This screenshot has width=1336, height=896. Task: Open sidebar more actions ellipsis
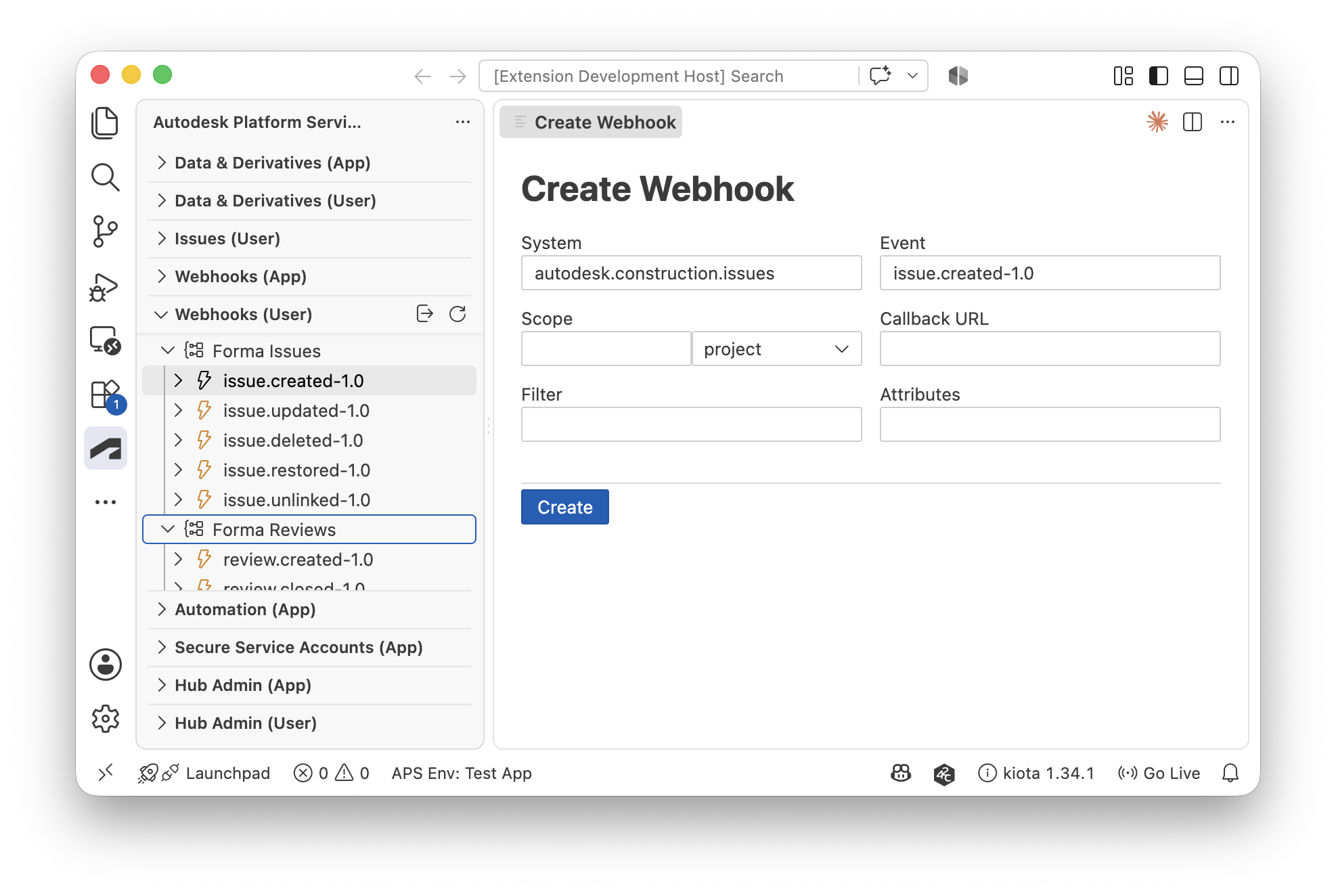coord(463,122)
